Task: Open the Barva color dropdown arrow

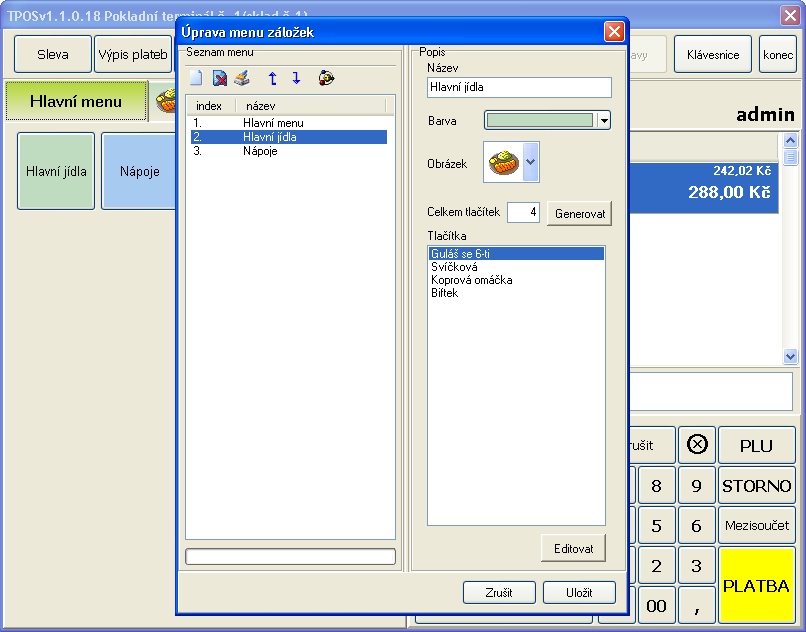Action: 604,121
